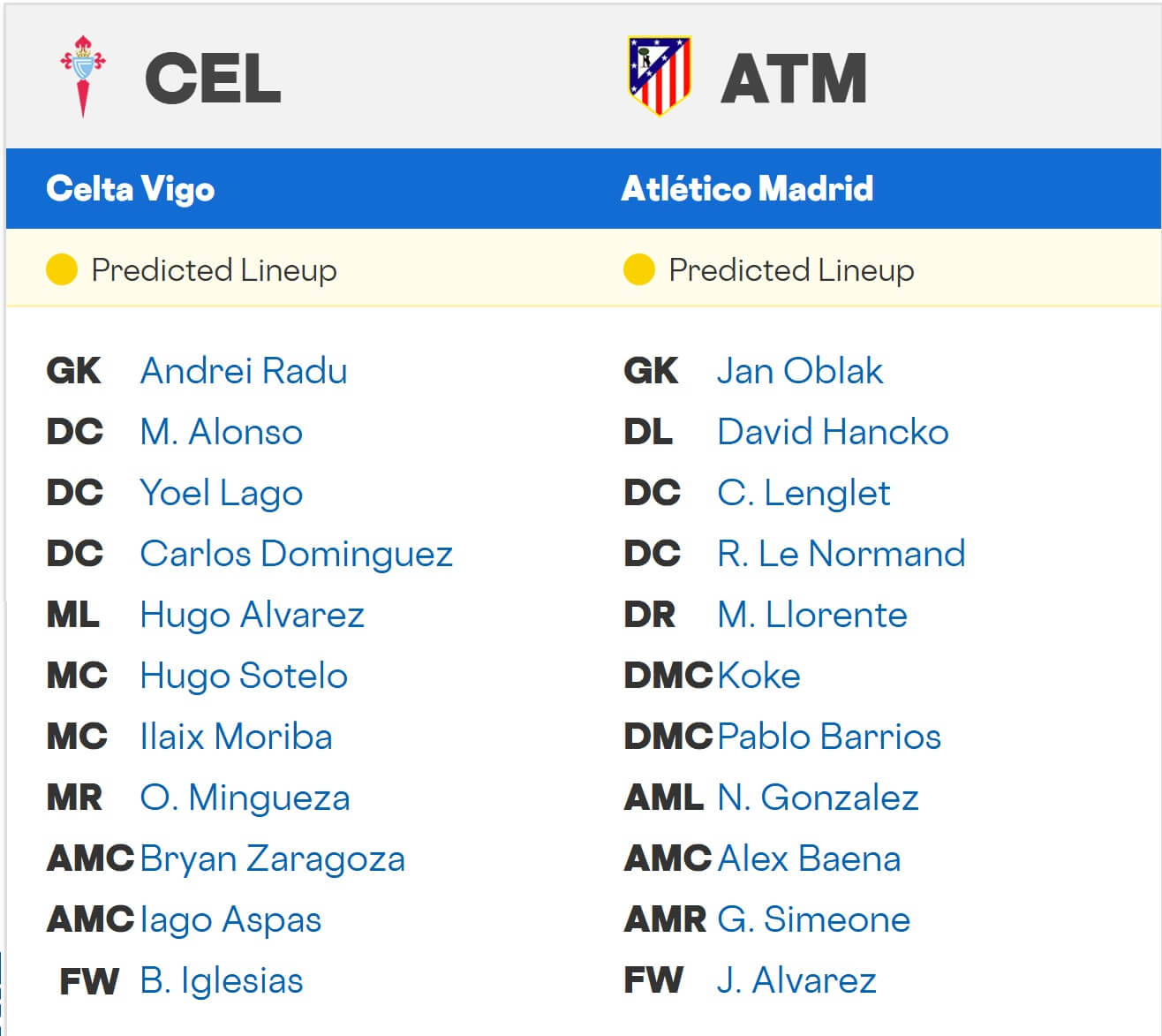Viewport: 1162px width, 1036px height.
Task: Open the Alex Baena link
Action: (x=809, y=858)
